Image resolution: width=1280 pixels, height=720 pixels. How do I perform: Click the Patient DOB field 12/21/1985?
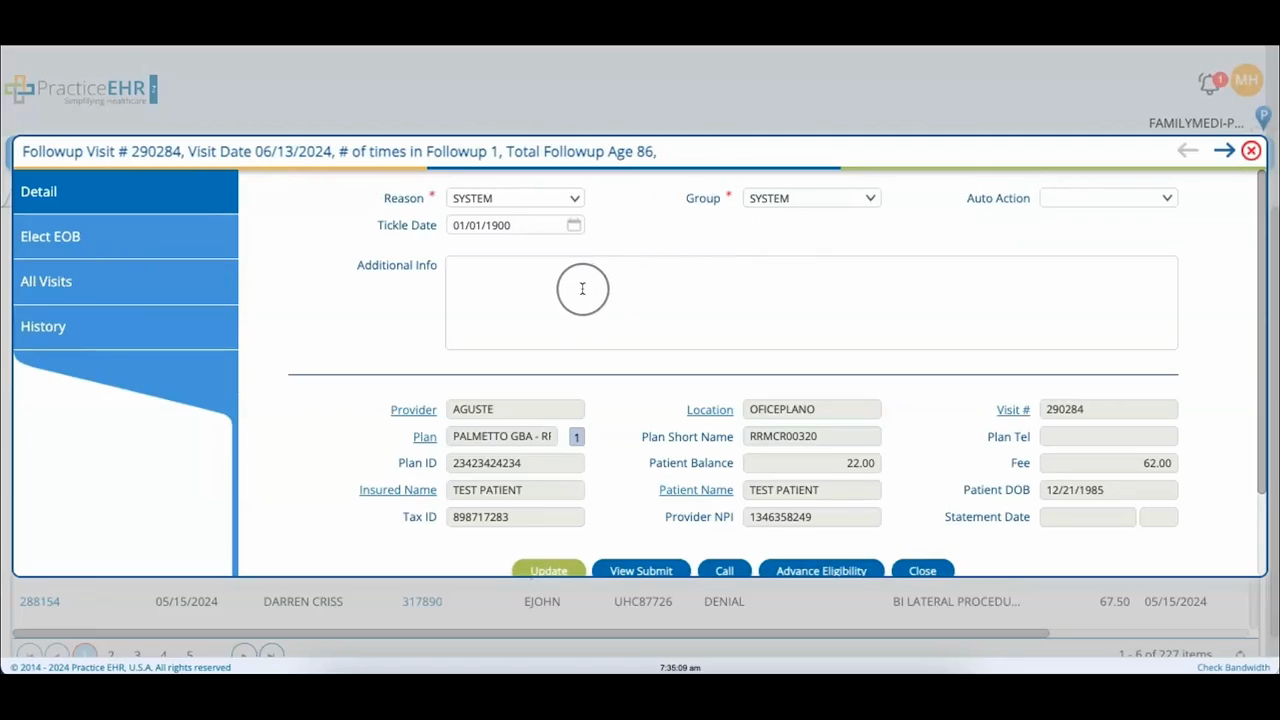[1109, 490]
